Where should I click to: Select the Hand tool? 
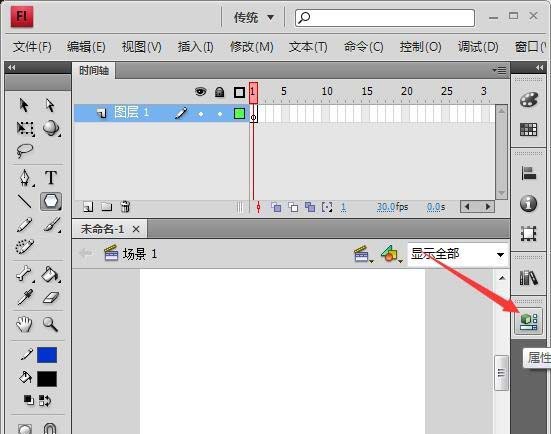point(24,324)
